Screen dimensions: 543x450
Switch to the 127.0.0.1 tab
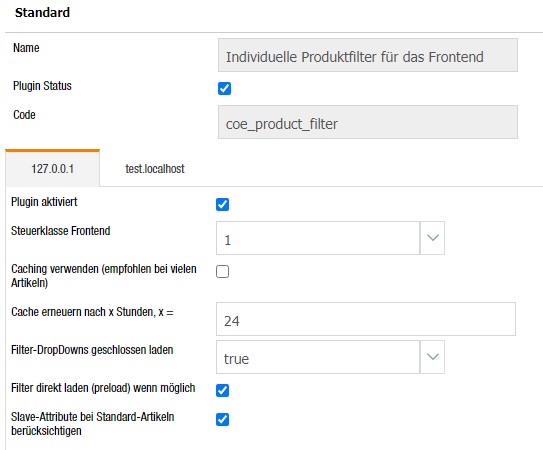[53, 169]
